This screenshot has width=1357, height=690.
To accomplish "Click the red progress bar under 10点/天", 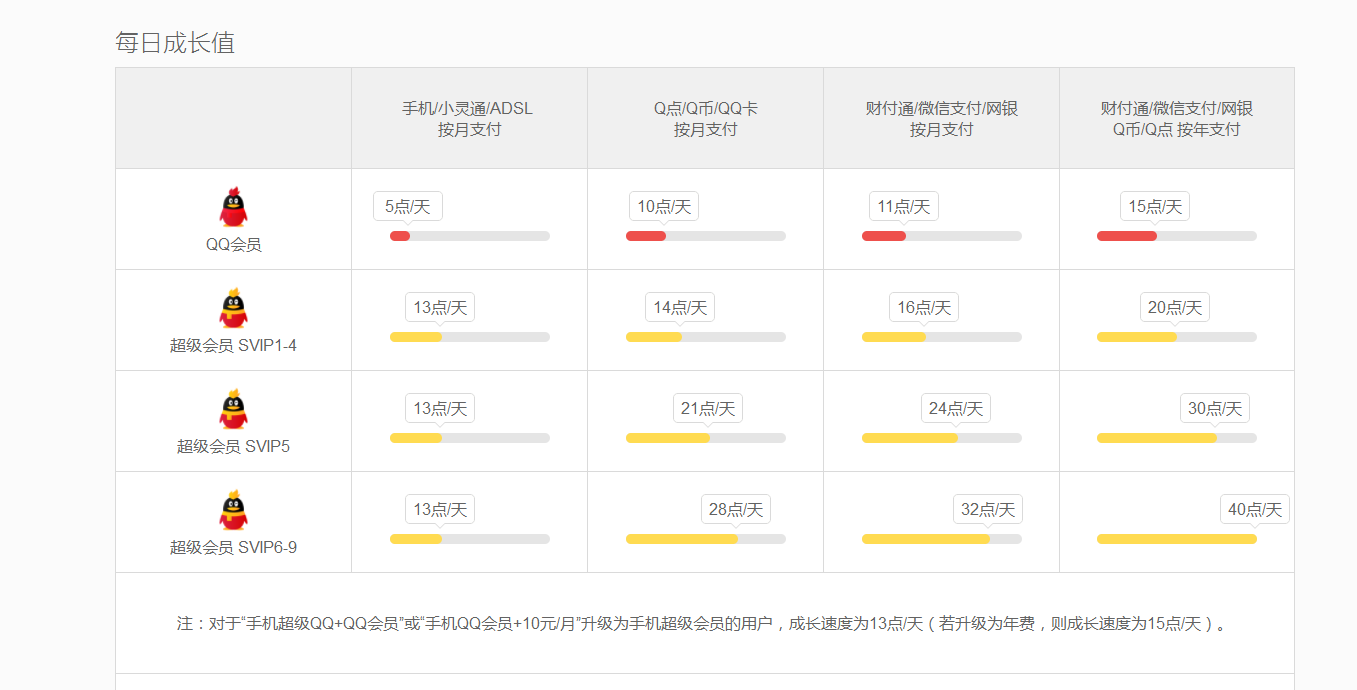I will tap(646, 236).
